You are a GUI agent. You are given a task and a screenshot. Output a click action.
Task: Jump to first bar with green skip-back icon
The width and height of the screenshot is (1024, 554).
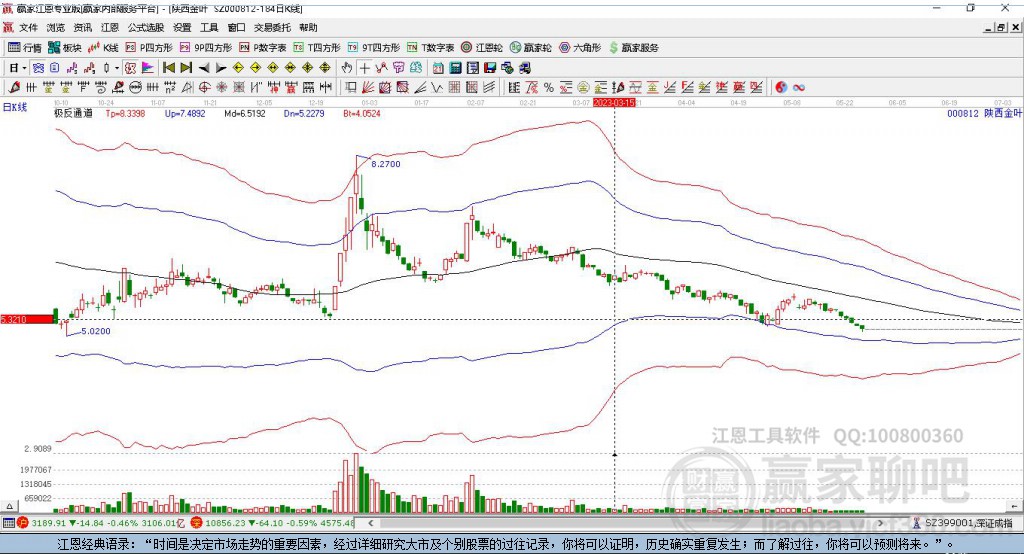coord(168,68)
